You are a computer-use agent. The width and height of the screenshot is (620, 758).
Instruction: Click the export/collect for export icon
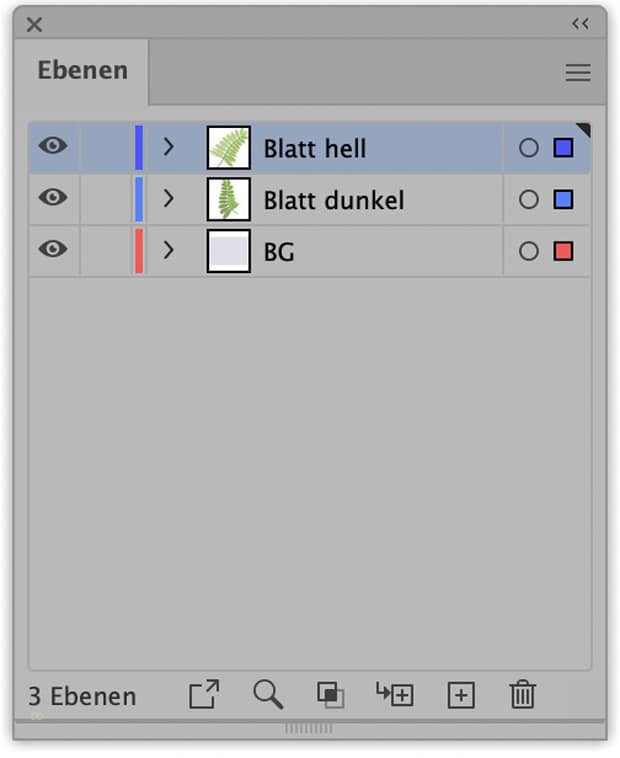[204, 694]
